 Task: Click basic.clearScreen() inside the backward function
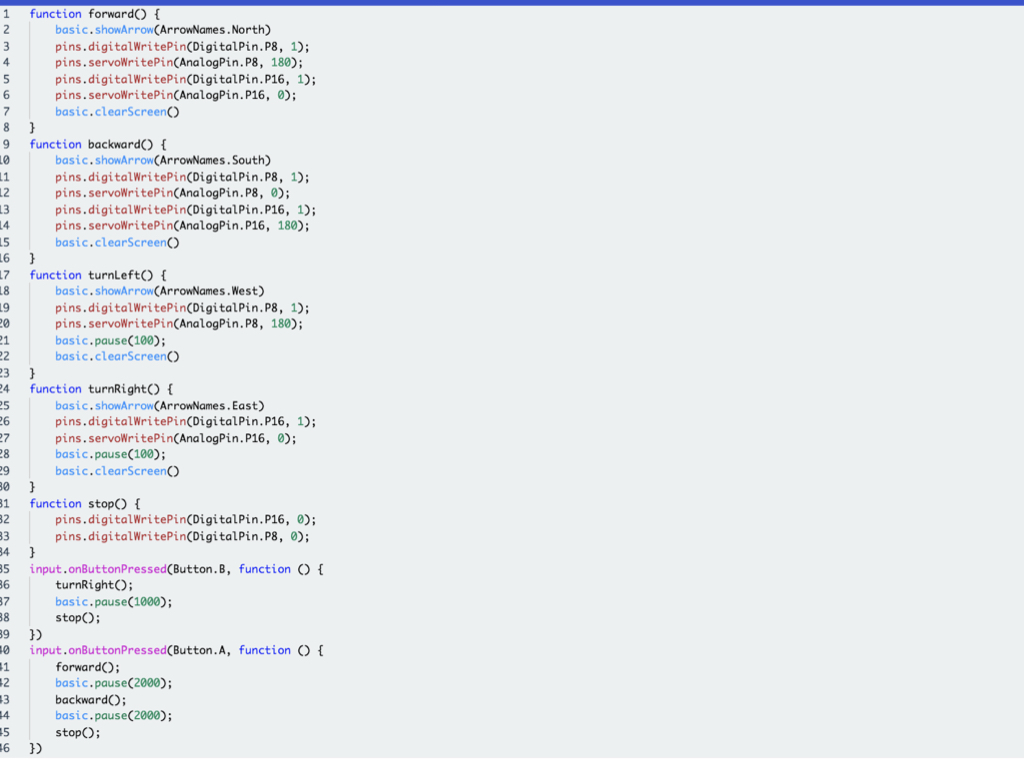click(118, 242)
